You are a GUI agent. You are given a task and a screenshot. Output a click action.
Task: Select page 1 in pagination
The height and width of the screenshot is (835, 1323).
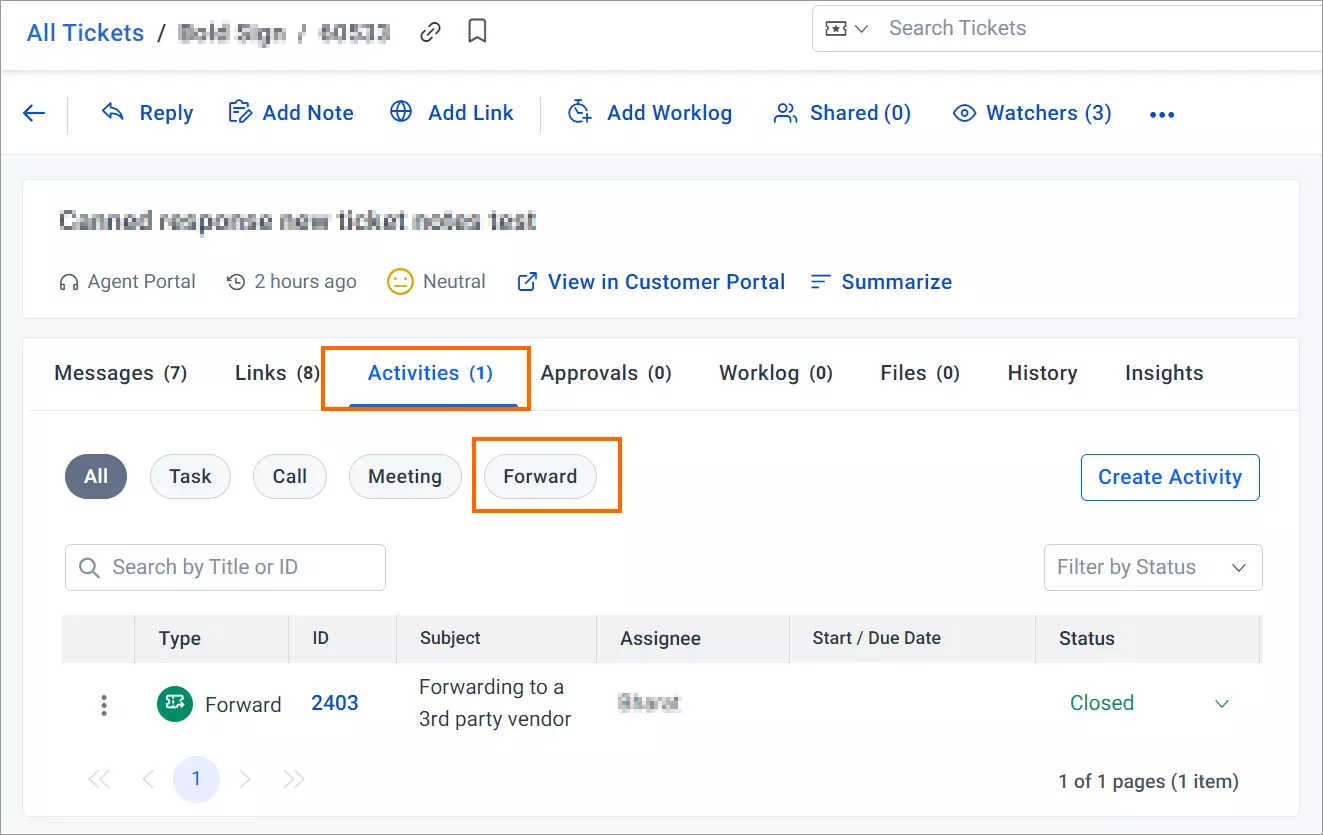coord(196,779)
